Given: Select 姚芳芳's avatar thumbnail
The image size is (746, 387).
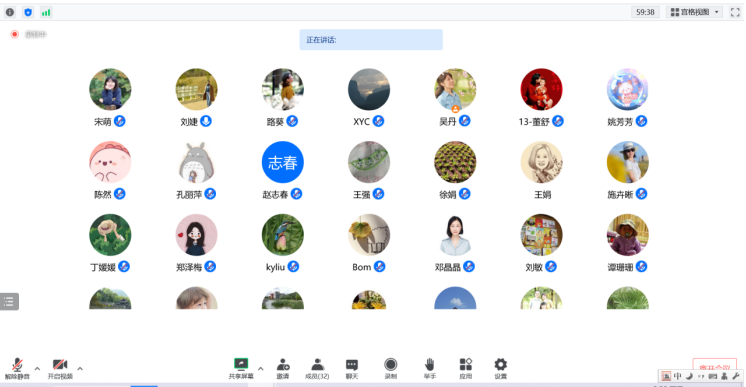Looking at the screenshot, I should click(x=628, y=89).
